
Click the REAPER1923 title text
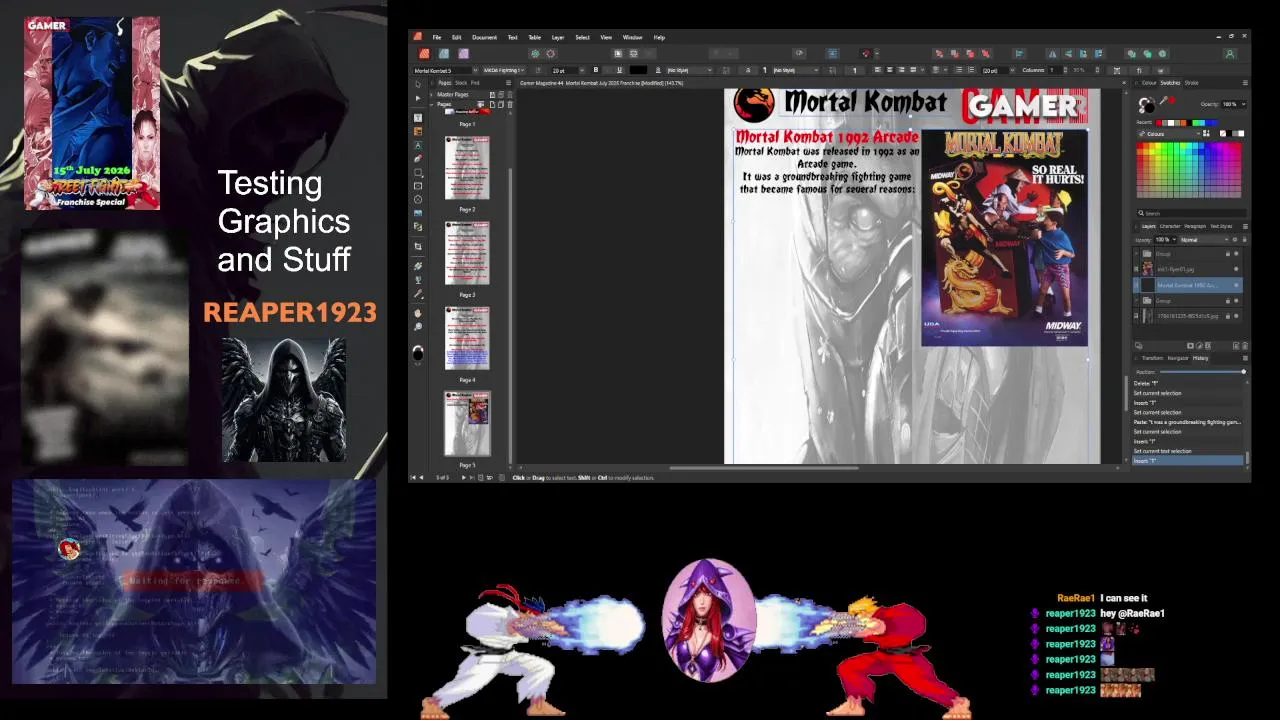pyautogui.click(x=290, y=313)
